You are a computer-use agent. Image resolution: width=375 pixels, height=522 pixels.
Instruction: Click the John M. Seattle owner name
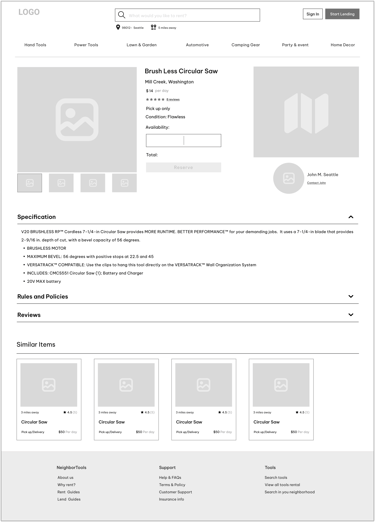(x=323, y=174)
